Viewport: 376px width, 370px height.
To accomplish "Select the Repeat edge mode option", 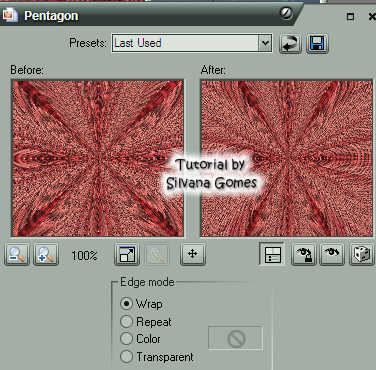I will coord(146,322).
